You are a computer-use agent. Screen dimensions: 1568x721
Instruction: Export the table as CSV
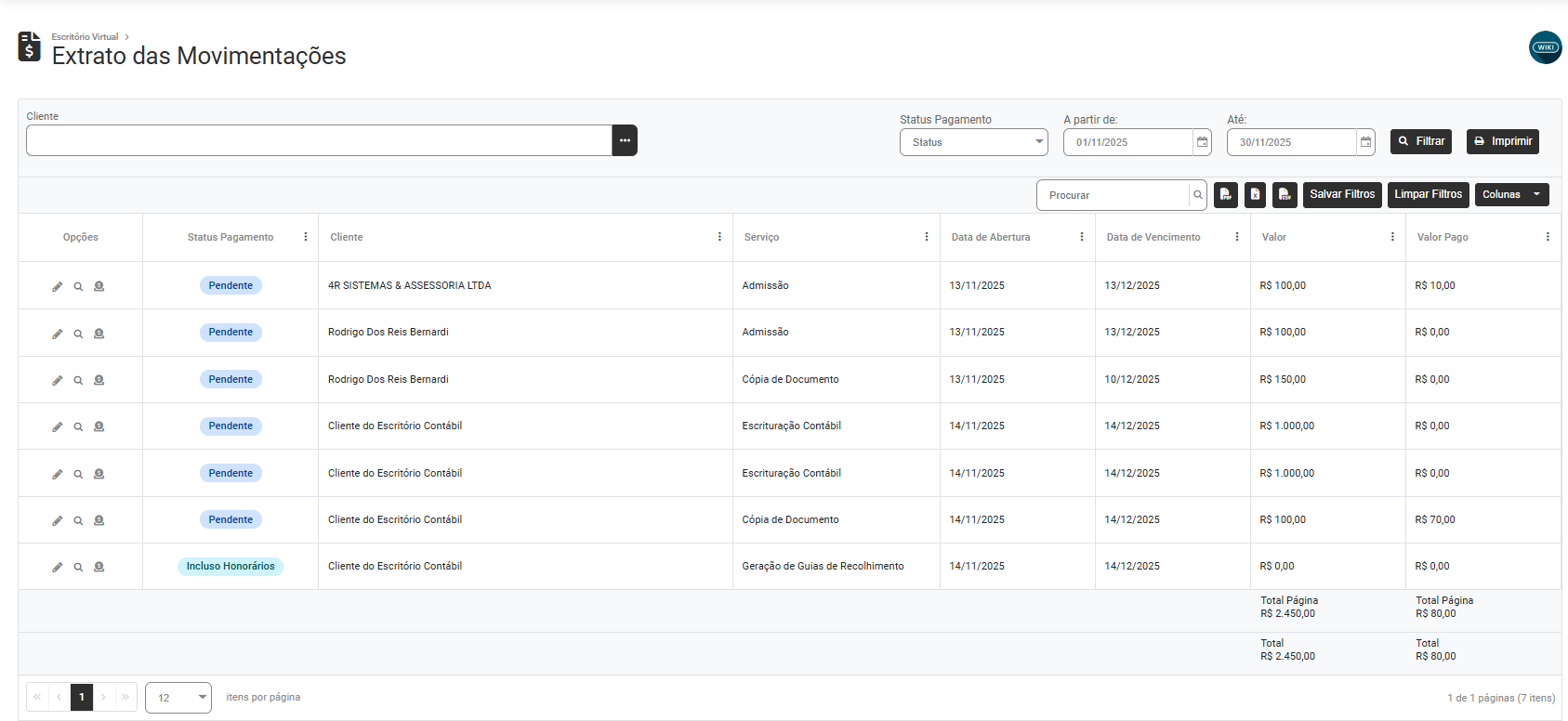click(x=1285, y=195)
